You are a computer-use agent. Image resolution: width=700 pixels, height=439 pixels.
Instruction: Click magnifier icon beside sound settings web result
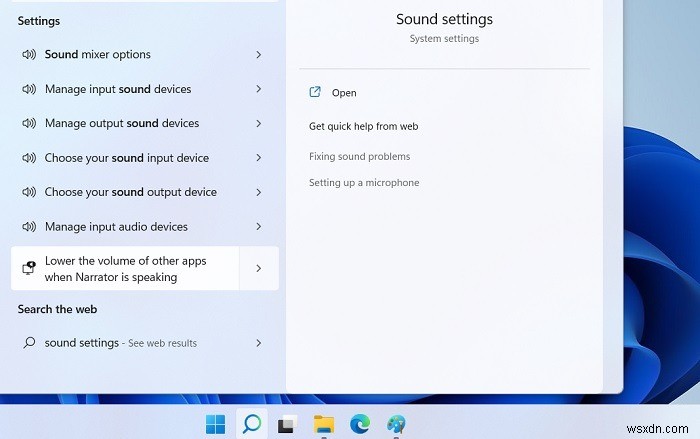click(x=29, y=343)
